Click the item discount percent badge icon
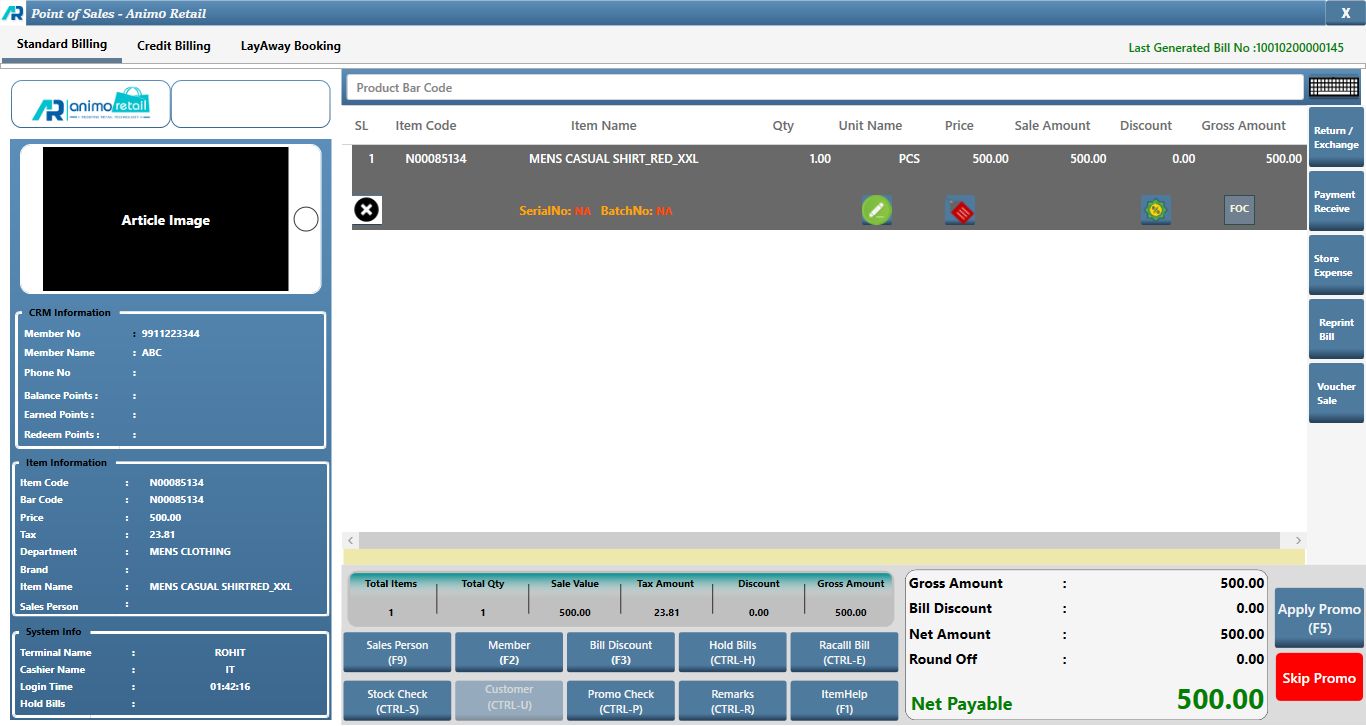This screenshot has width=1366, height=726. click(1156, 210)
